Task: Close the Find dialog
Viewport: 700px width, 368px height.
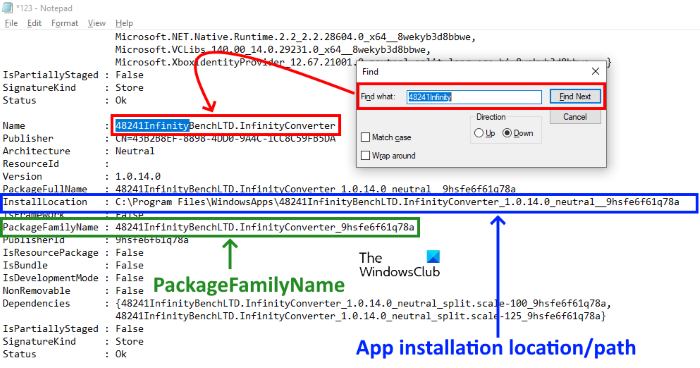Action: click(595, 71)
